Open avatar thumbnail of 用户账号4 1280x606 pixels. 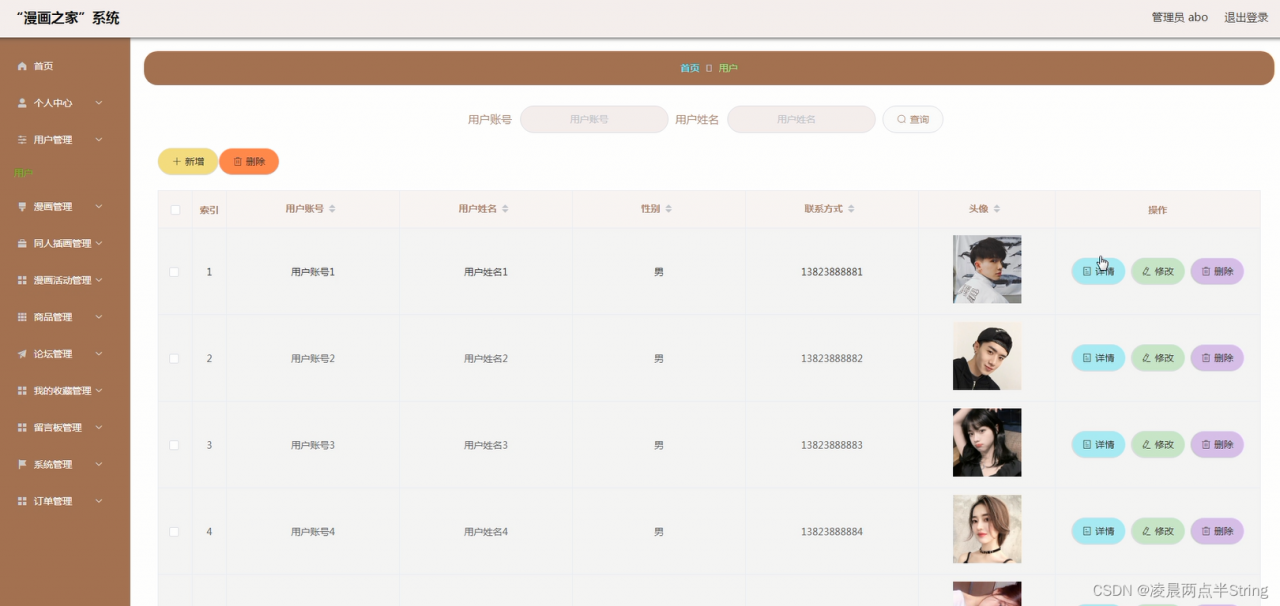point(987,529)
